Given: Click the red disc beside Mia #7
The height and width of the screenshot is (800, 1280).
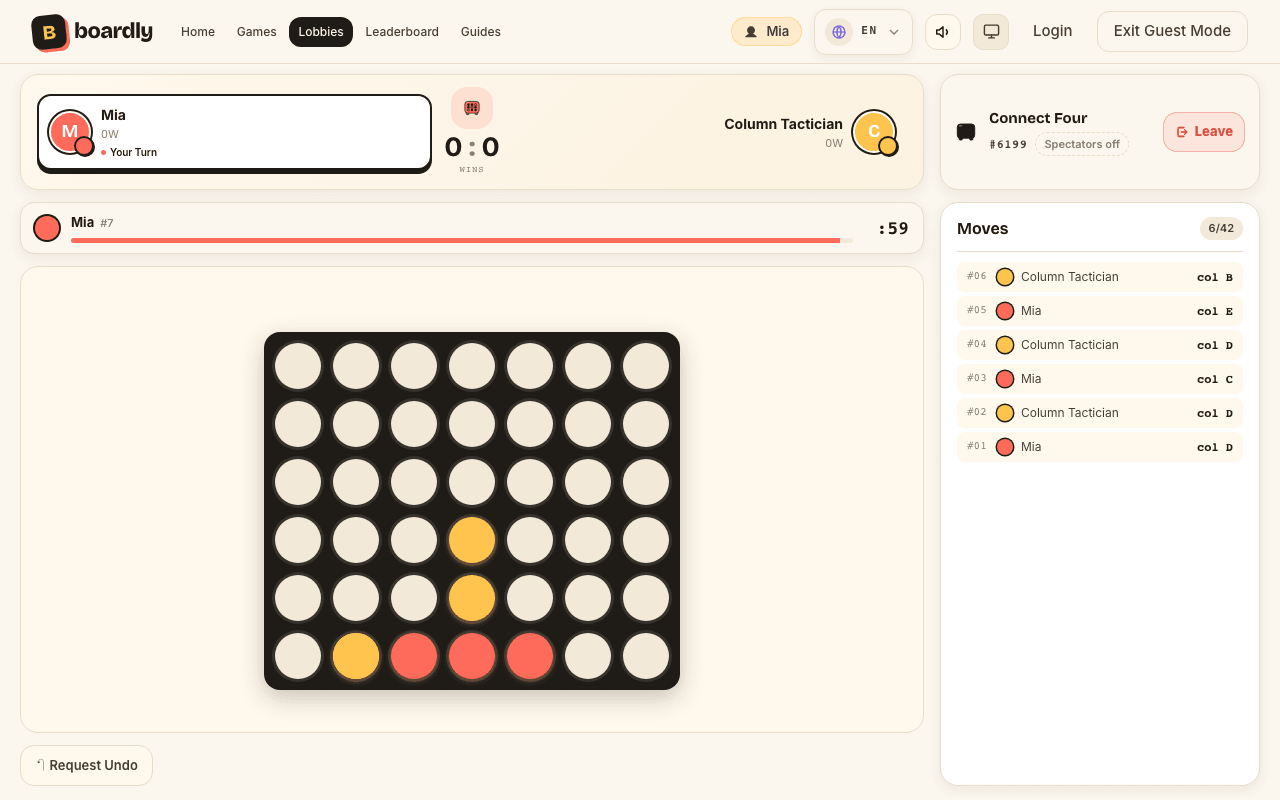Looking at the screenshot, I should (47, 228).
